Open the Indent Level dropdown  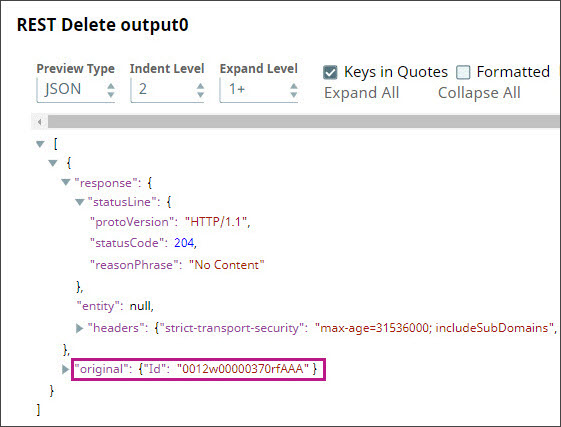[x=167, y=89]
